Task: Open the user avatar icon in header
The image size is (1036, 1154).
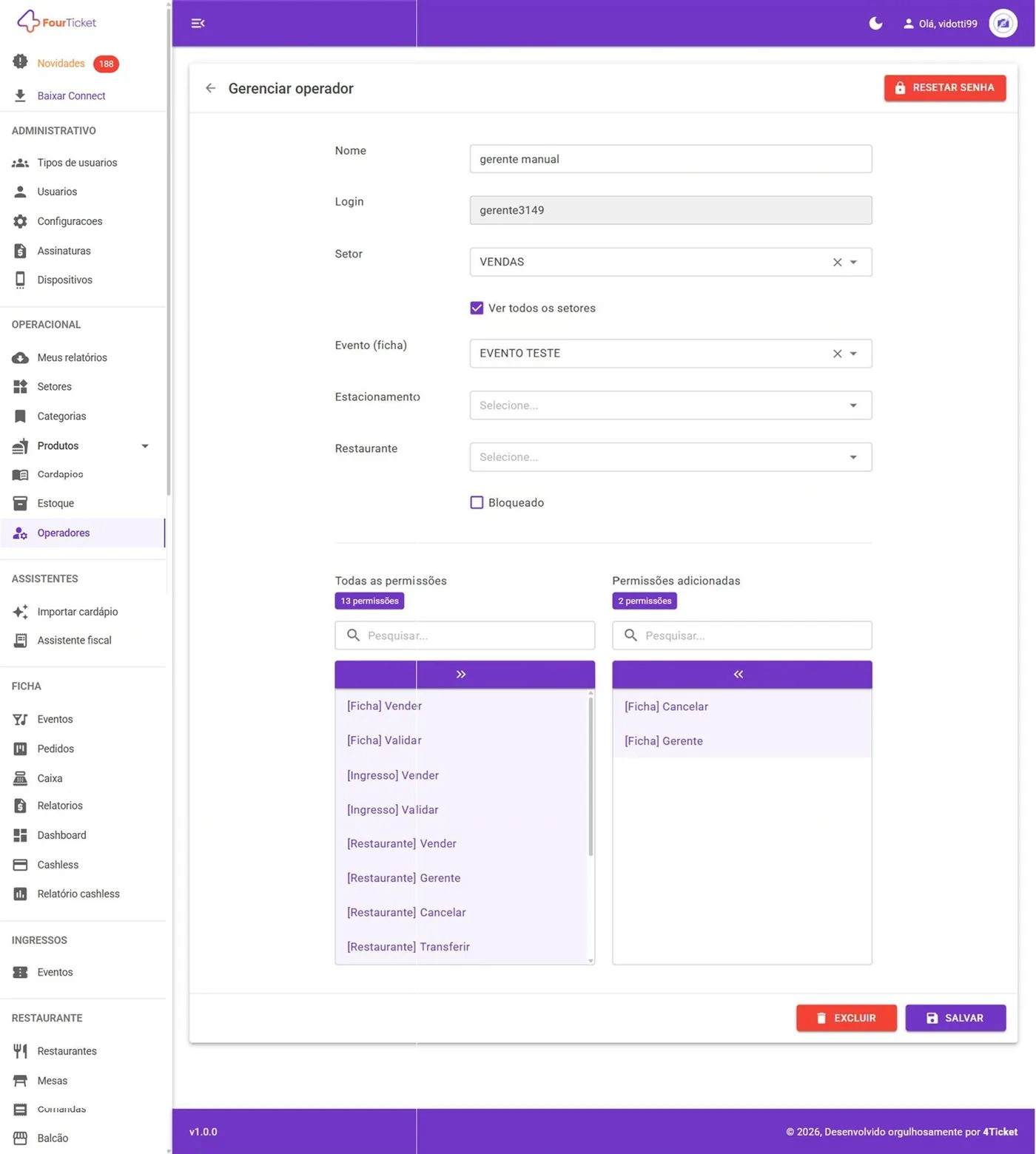Action: (x=1003, y=24)
